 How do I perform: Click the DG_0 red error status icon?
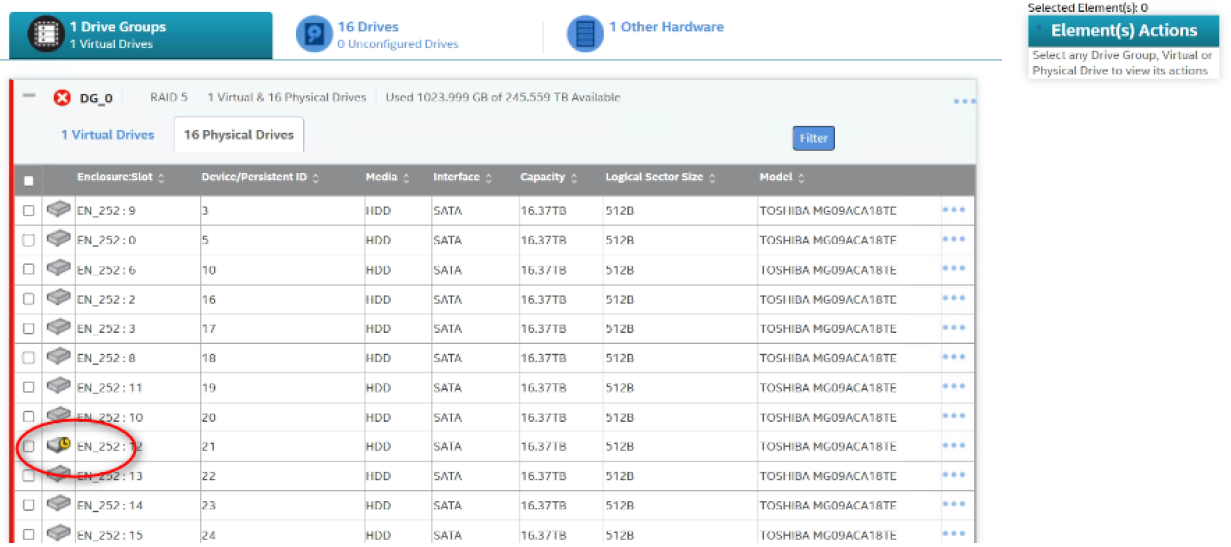[62, 98]
